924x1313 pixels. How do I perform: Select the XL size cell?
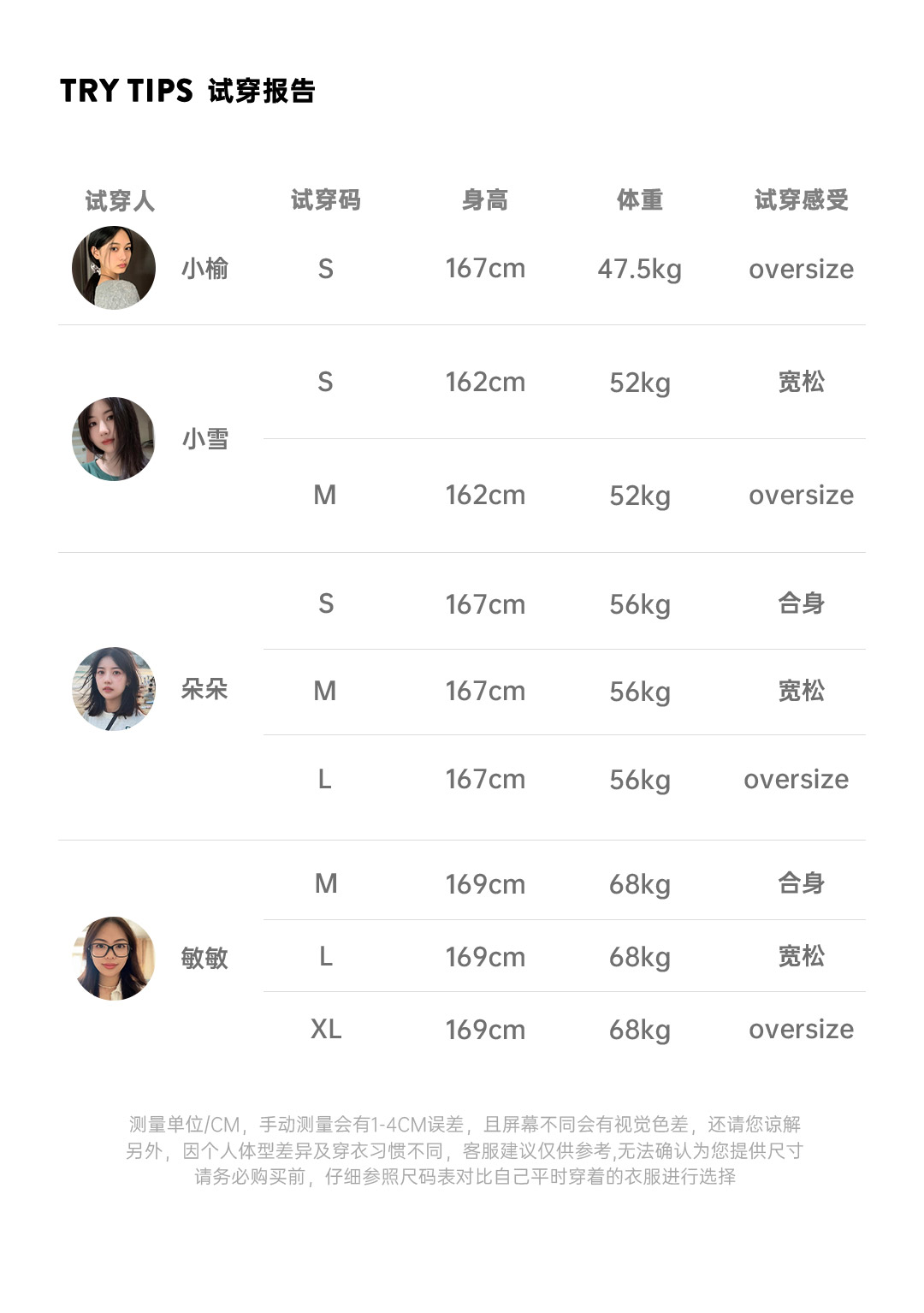pyautogui.click(x=325, y=1029)
